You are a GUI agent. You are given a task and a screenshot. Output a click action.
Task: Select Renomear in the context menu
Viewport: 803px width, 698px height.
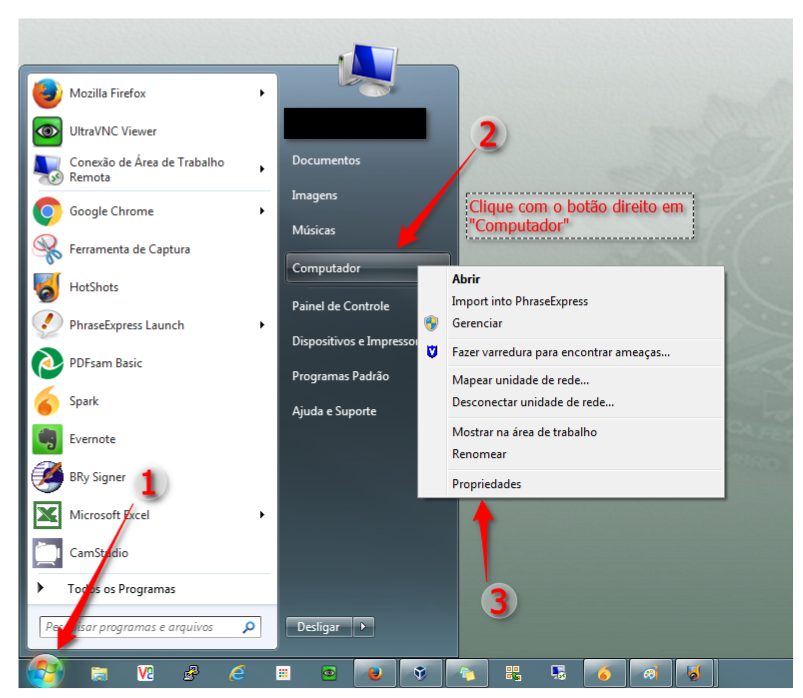pos(571,454)
